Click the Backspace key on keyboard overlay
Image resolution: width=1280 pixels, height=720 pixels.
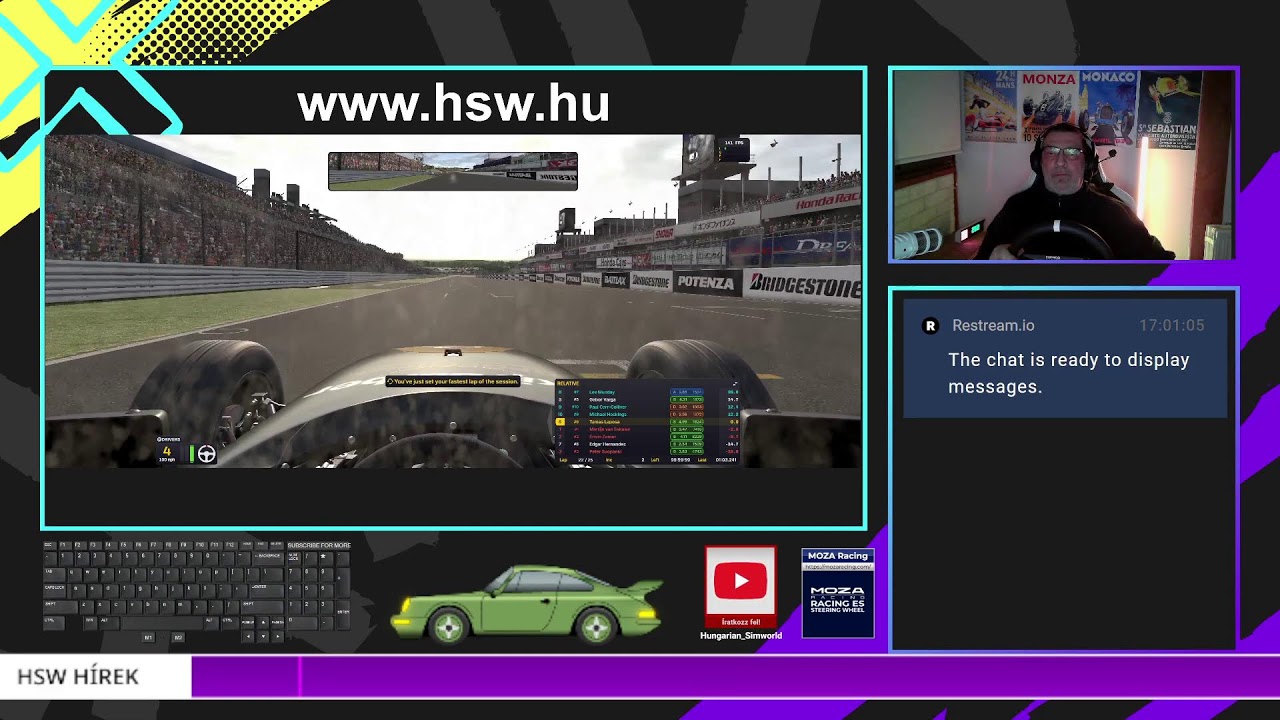coord(268,558)
